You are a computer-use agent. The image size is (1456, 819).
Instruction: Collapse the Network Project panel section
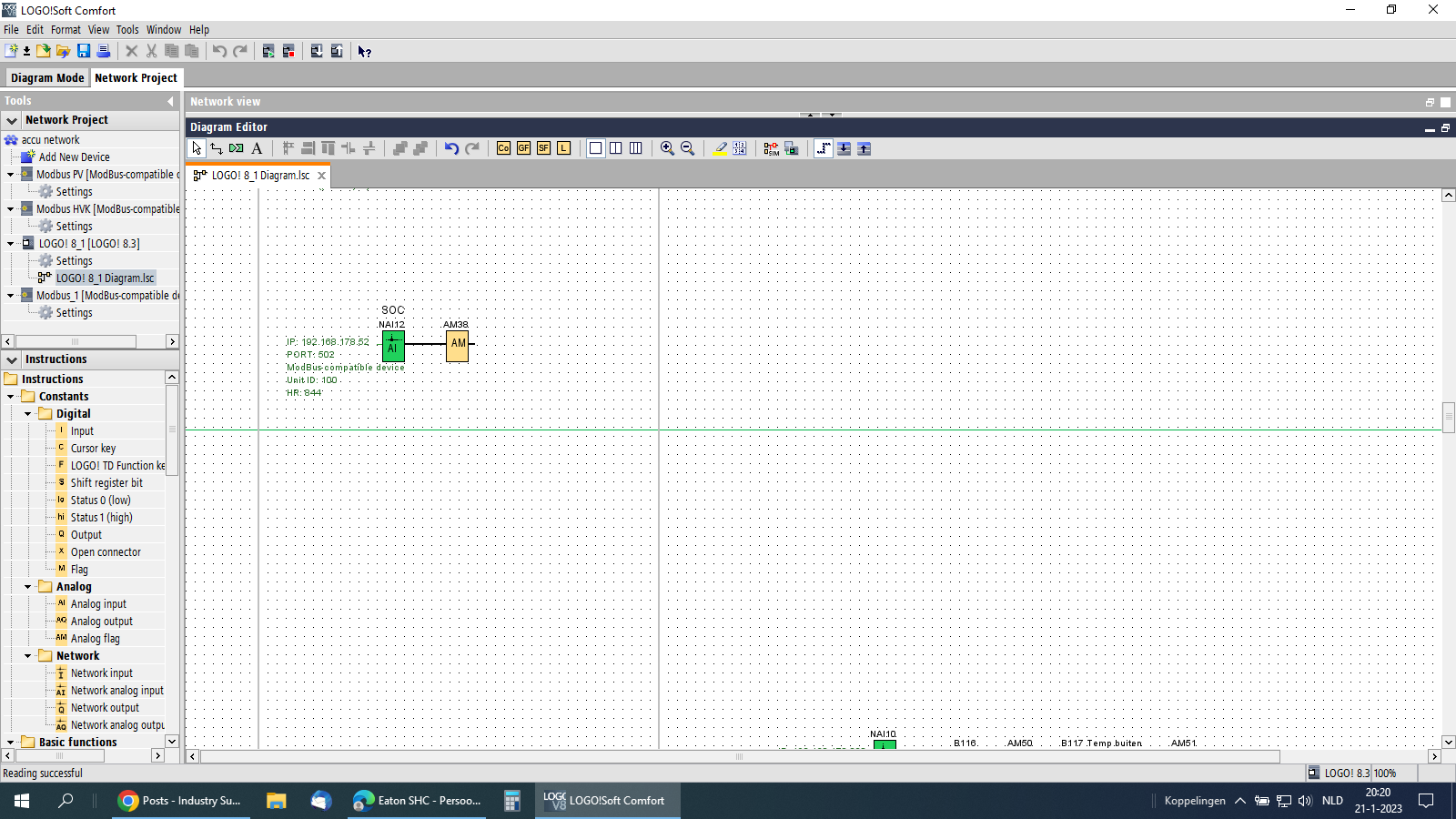click(x=12, y=120)
